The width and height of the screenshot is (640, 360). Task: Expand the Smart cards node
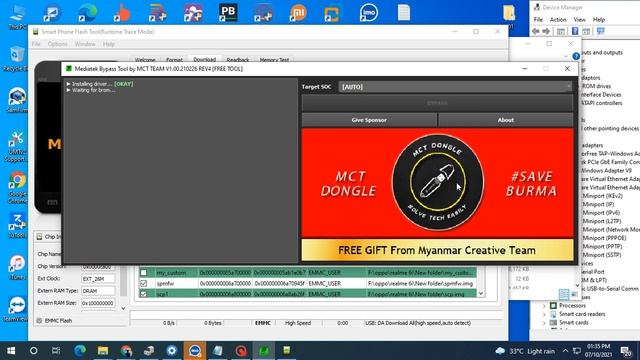pyautogui.click(x=544, y=322)
